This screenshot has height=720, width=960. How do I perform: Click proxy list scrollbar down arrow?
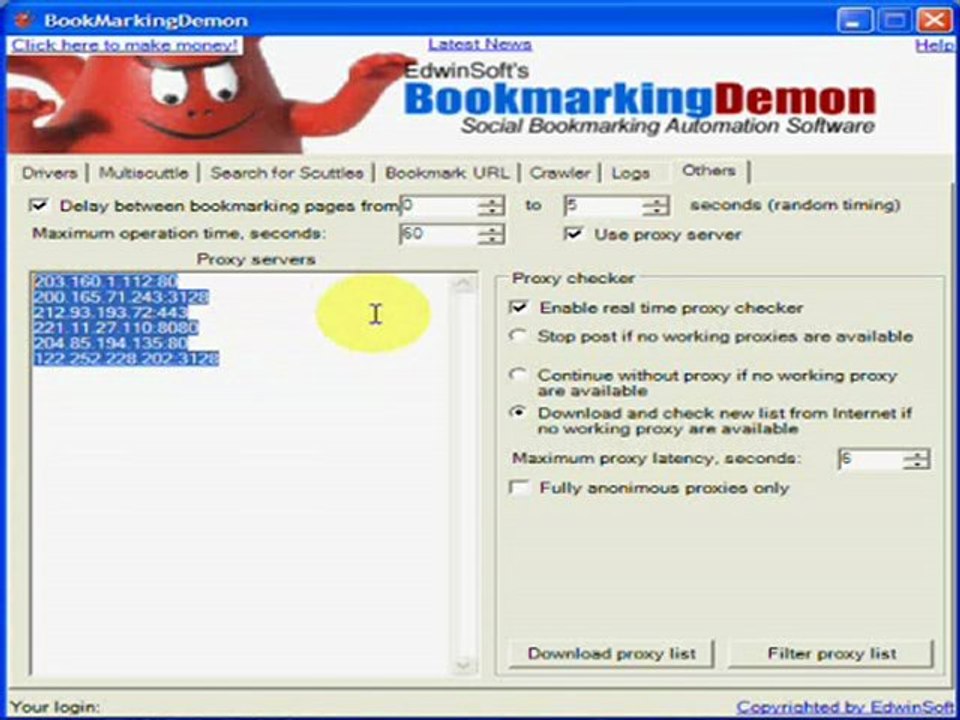463,664
